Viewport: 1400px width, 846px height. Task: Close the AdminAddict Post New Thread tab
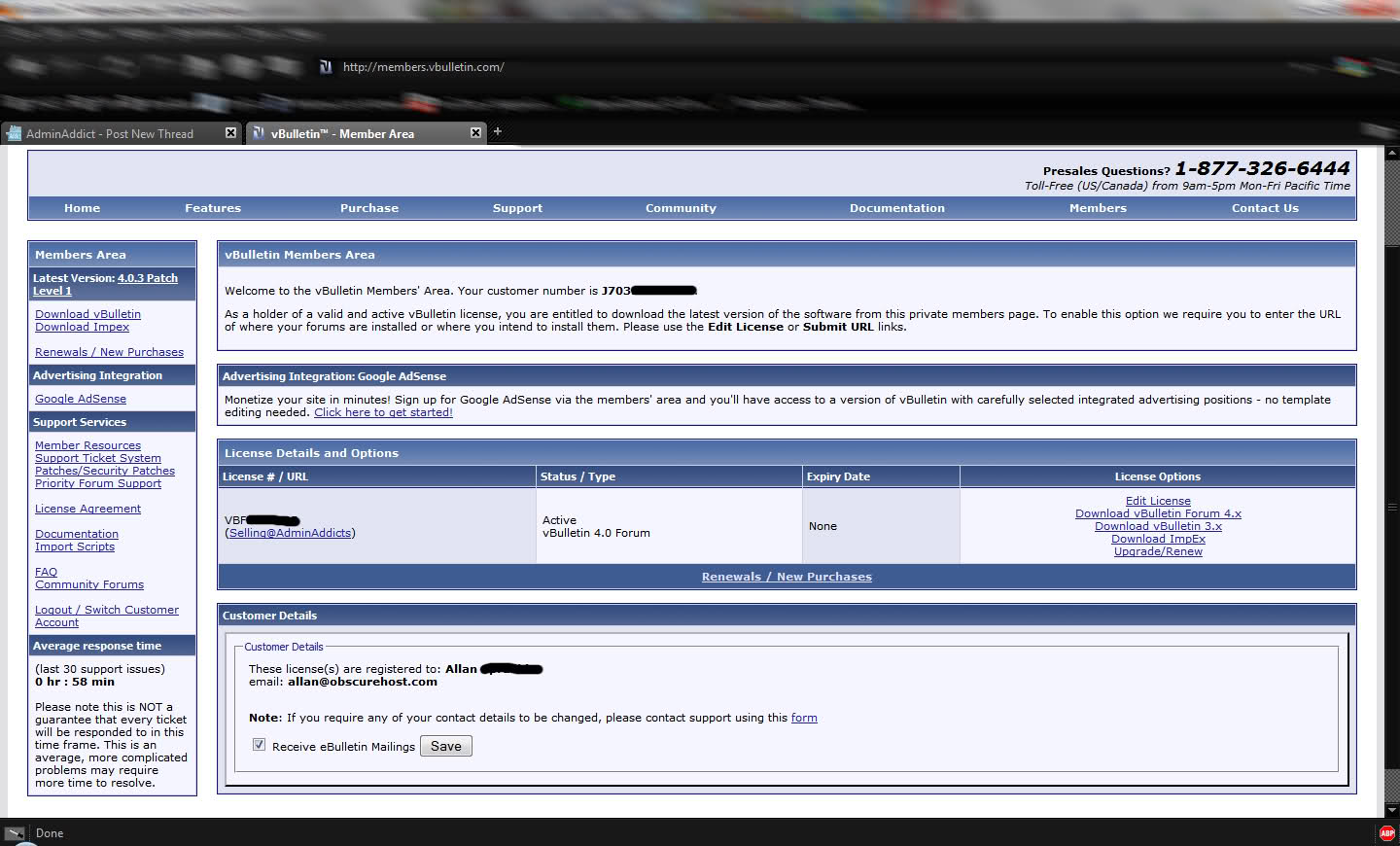pos(230,133)
